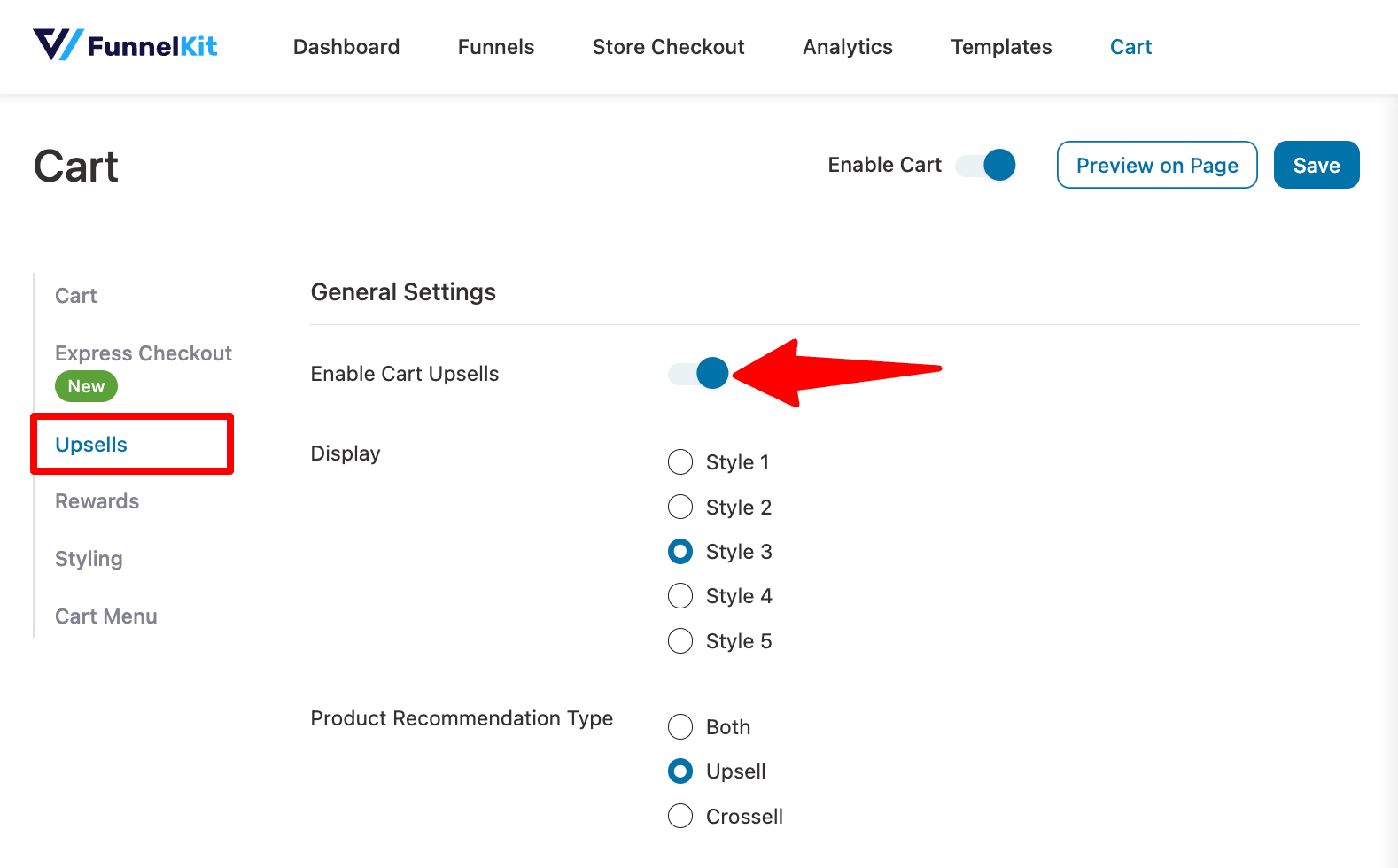Open the Templates section

pos(1002,47)
